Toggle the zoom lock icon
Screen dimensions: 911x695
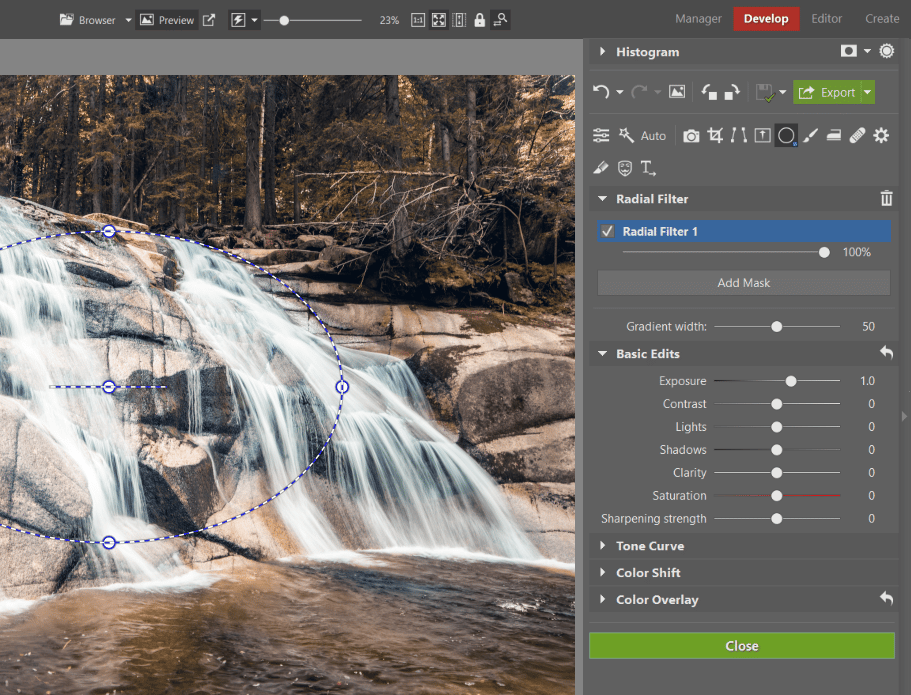(x=479, y=20)
